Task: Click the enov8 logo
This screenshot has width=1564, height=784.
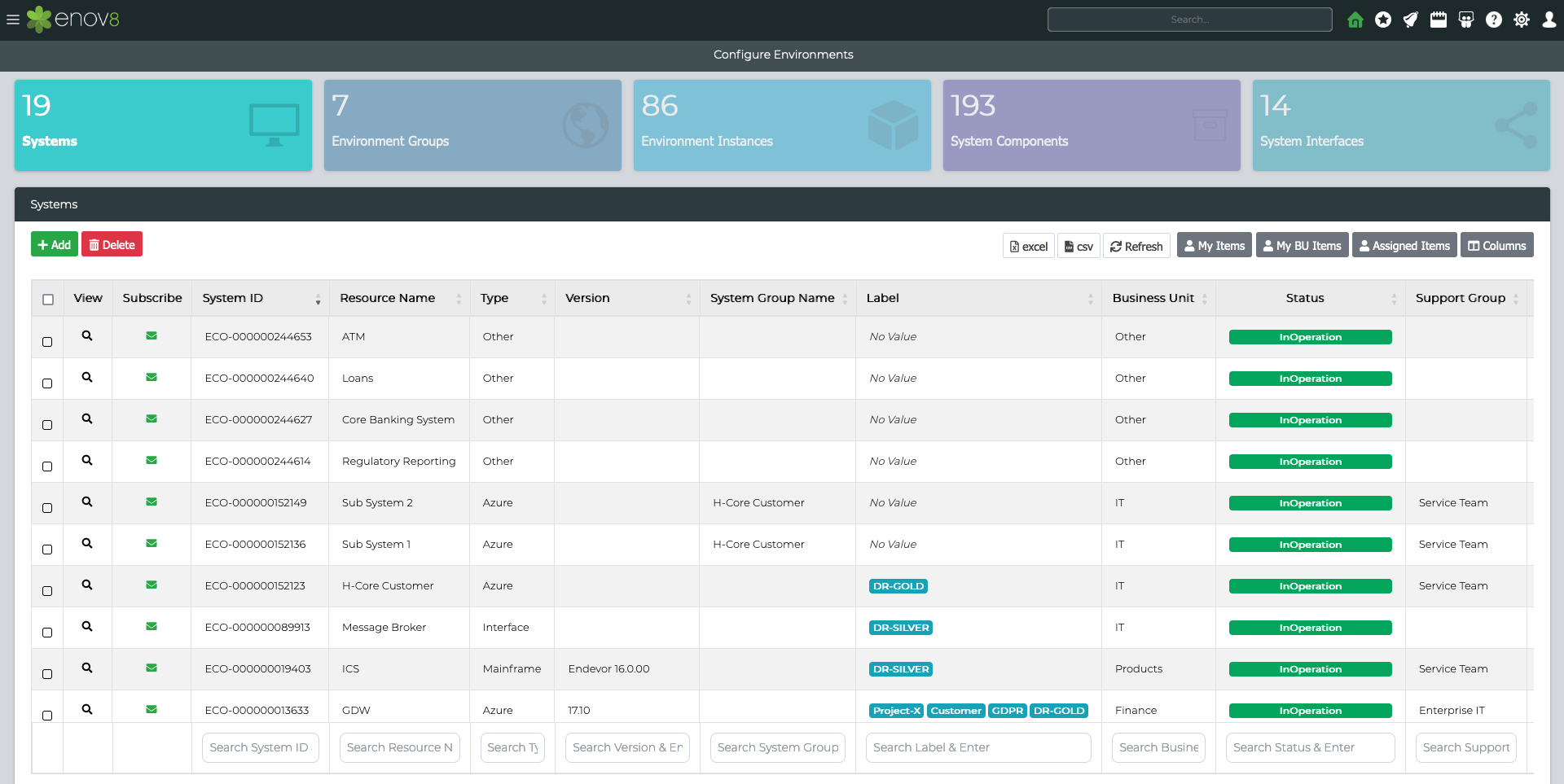Action: tap(73, 20)
